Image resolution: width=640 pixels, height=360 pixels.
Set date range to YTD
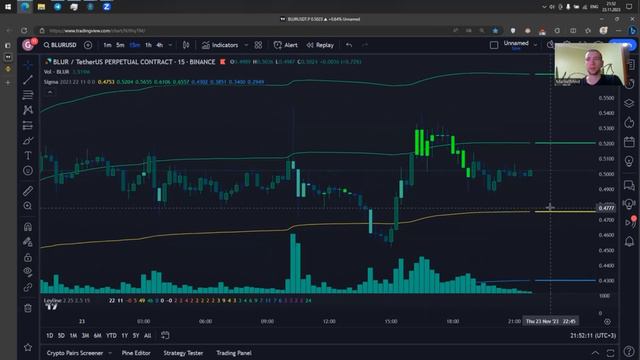111,336
